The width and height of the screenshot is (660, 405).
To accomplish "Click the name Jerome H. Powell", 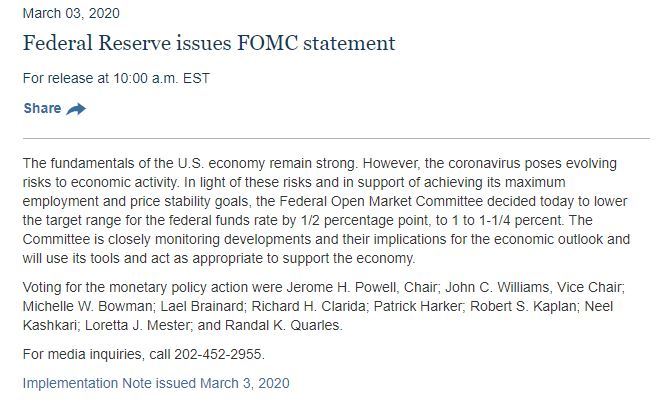I will pyautogui.click(x=341, y=287).
